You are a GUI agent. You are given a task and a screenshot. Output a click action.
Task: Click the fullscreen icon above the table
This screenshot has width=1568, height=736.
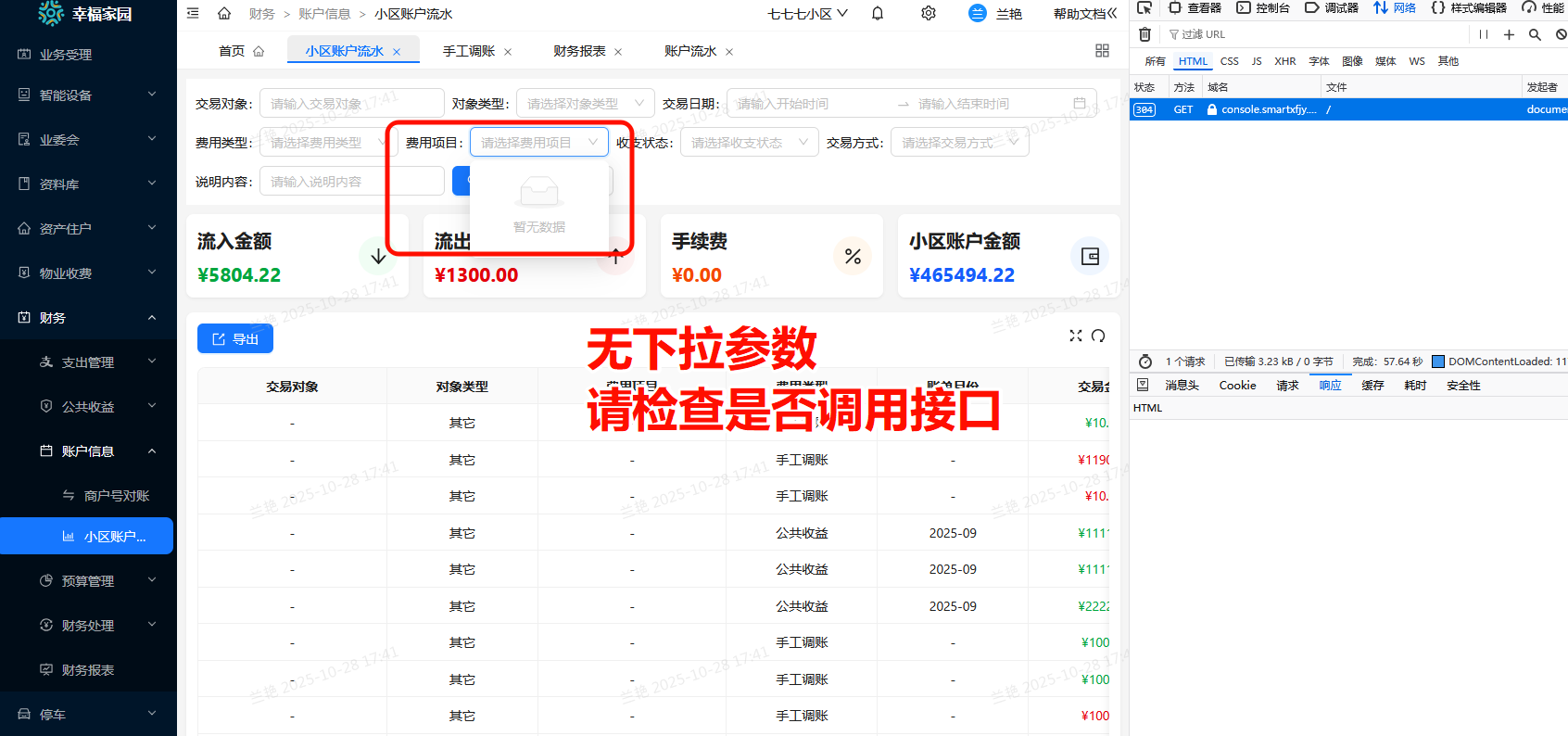pos(1075,336)
